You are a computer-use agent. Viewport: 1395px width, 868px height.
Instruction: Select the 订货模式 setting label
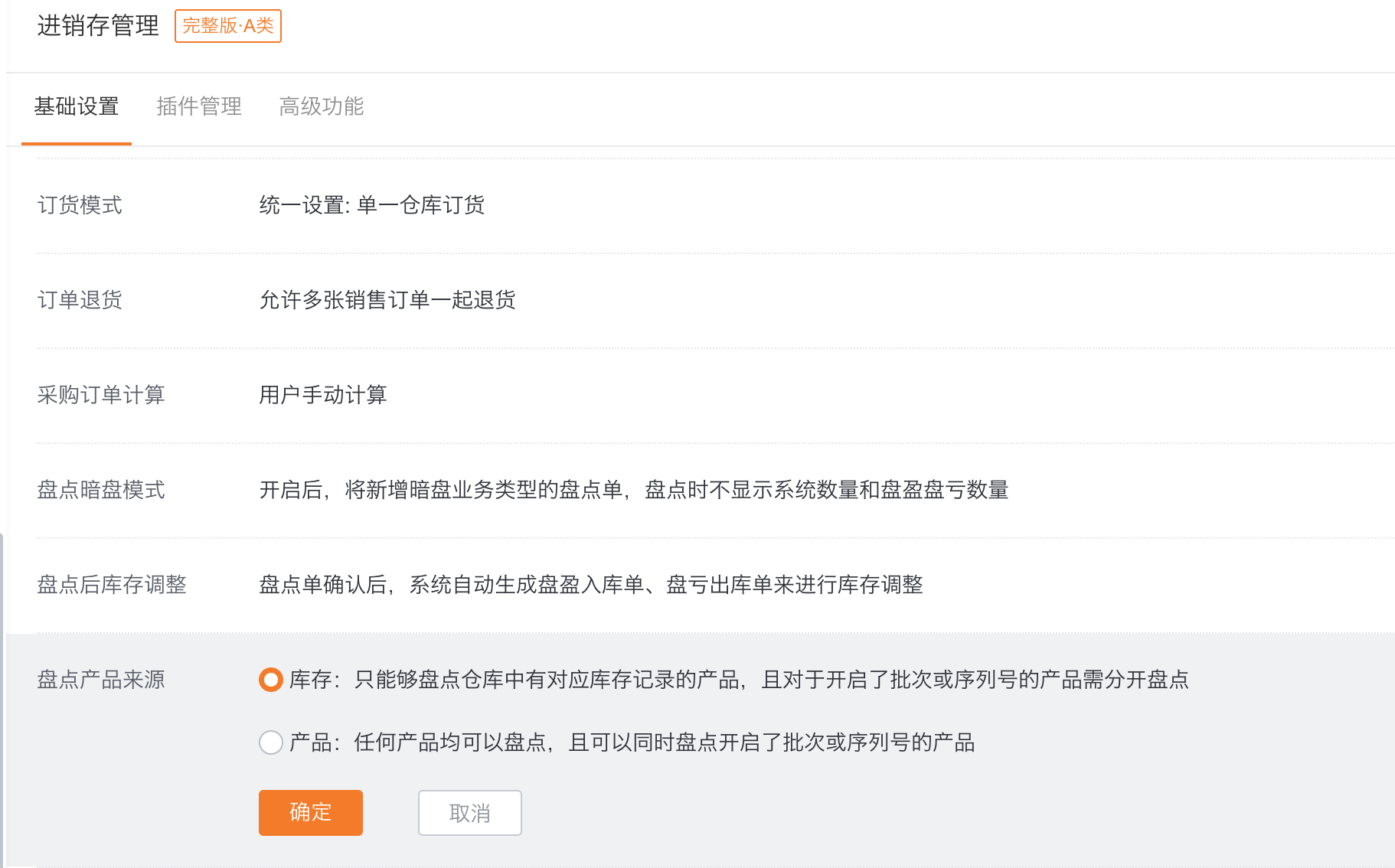(80, 205)
